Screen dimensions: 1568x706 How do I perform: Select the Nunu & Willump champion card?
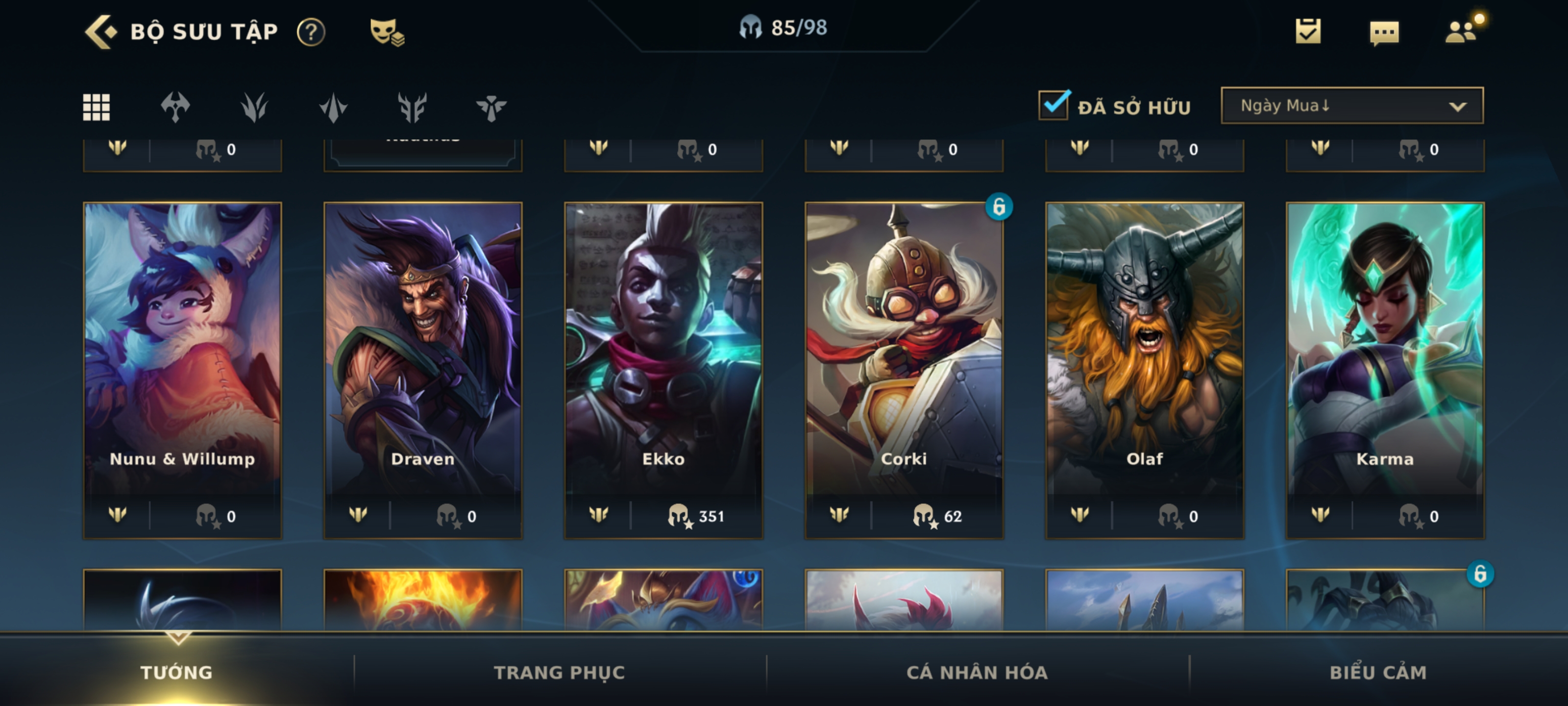(x=183, y=370)
